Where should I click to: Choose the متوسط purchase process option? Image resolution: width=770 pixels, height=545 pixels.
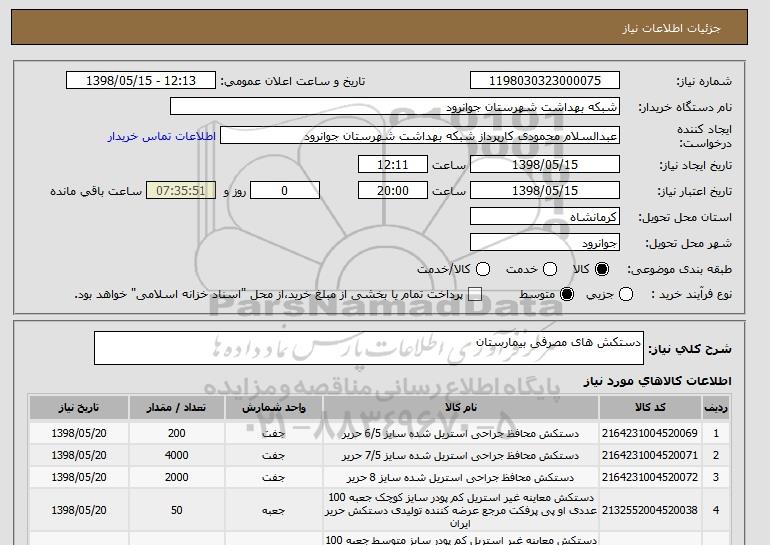[x=567, y=295]
